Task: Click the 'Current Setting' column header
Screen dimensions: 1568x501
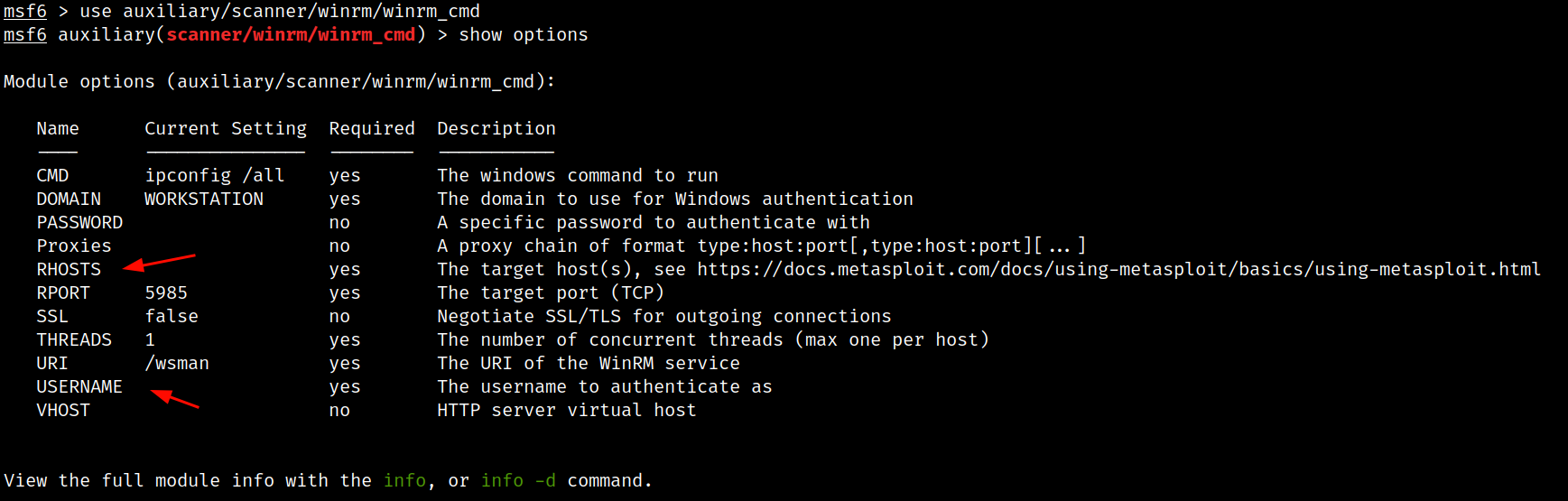Action: click(226, 128)
